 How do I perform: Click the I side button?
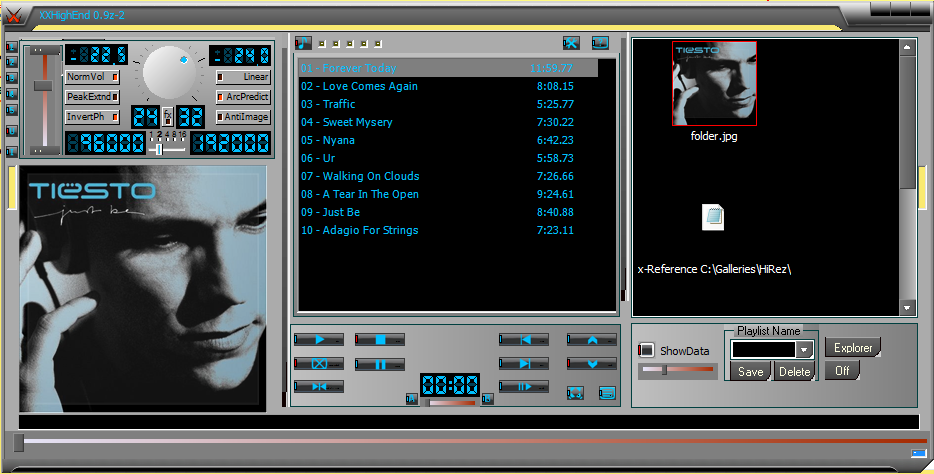pos(11,152)
